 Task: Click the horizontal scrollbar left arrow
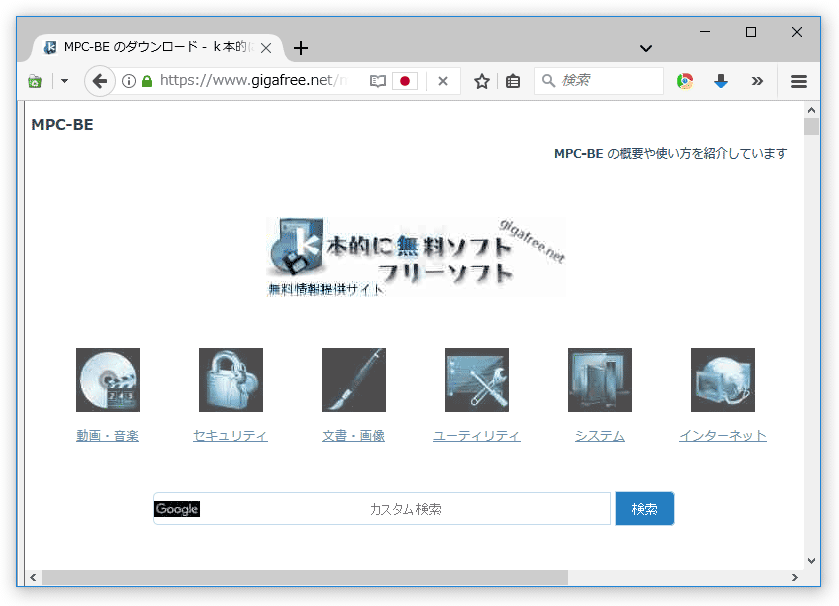[x=33, y=577]
